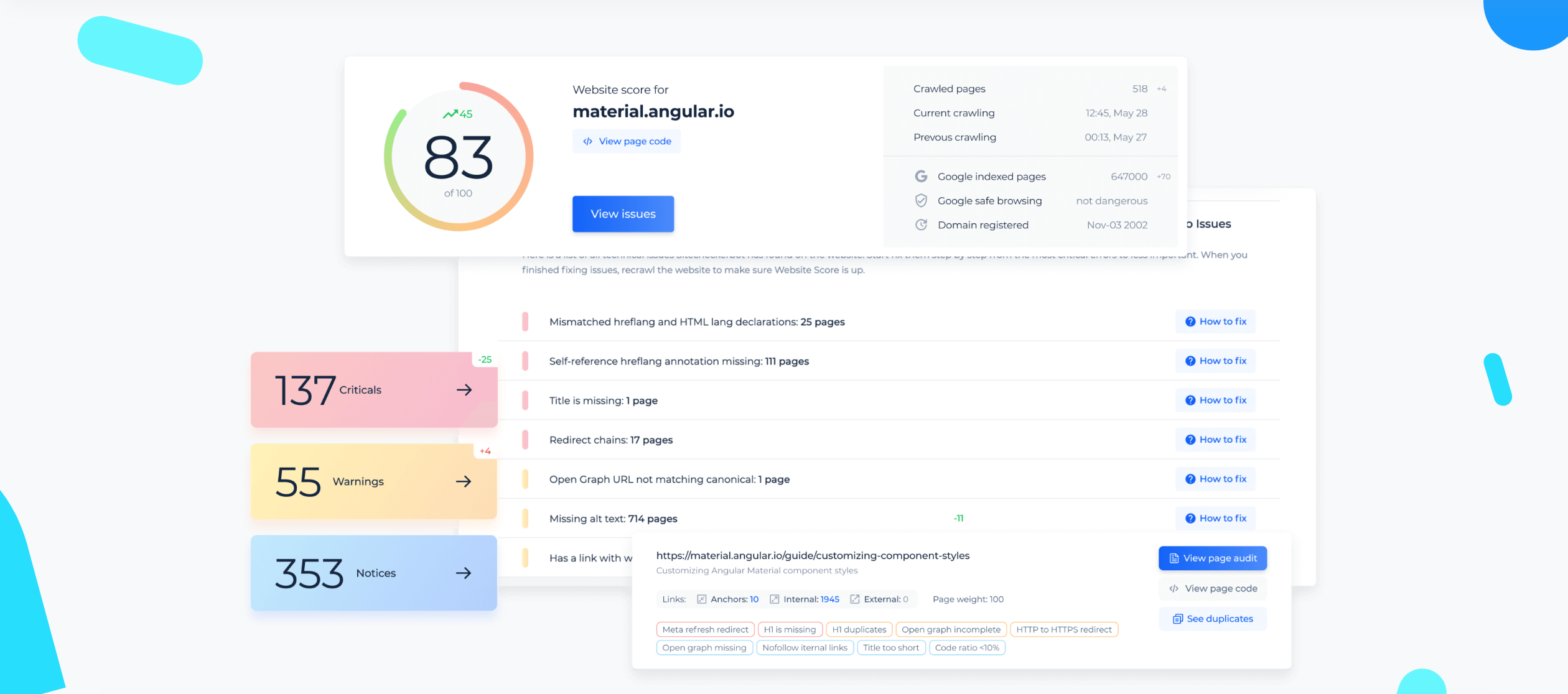The height and width of the screenshot is (694, 1568).
Task: Select the Meta refresh redirect tag
Action: pyautogui.click(x=705, y=629)
